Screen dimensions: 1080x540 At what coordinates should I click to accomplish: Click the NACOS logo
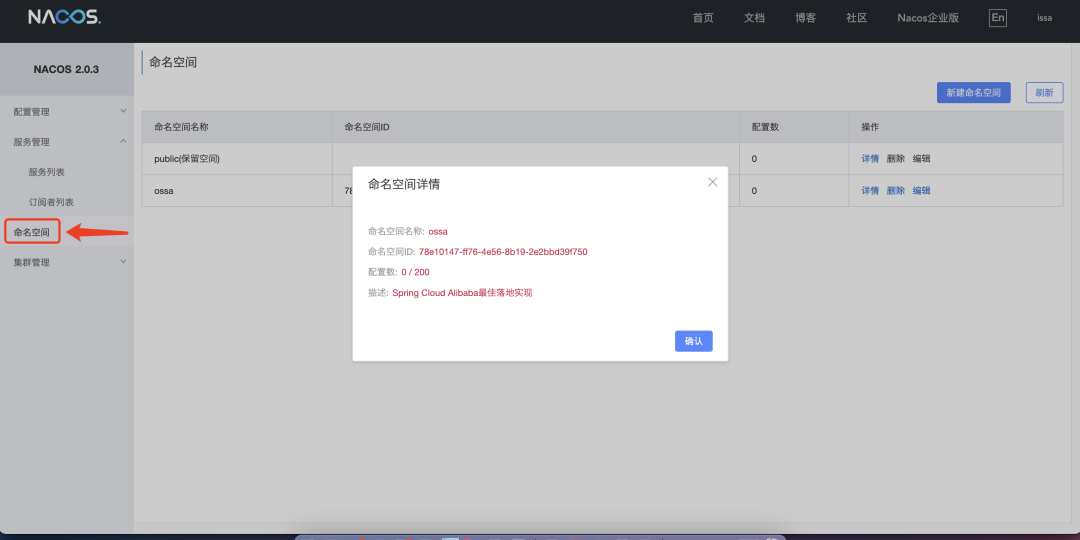pyautogui.click(x=65, y=17)
